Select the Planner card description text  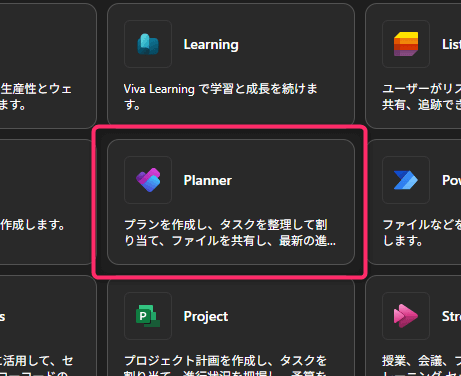point(230,232)
